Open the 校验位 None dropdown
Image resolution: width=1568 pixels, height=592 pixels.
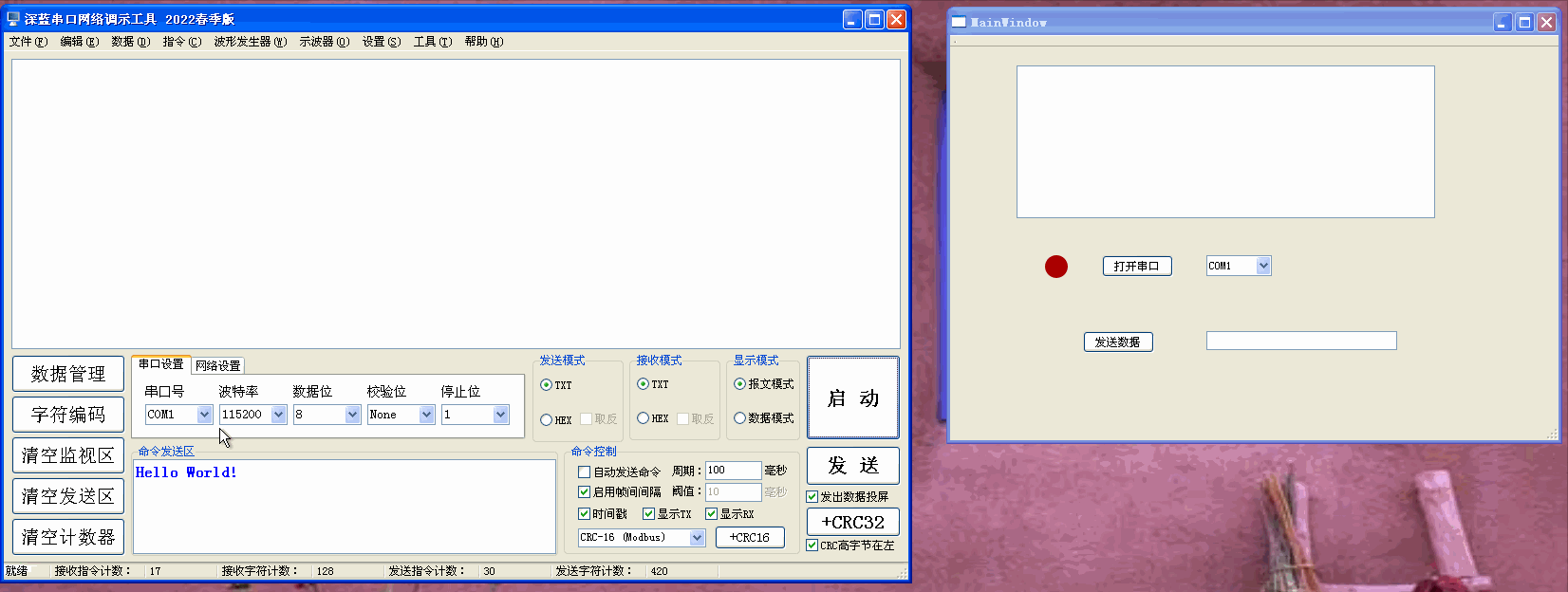click(426, 415)
